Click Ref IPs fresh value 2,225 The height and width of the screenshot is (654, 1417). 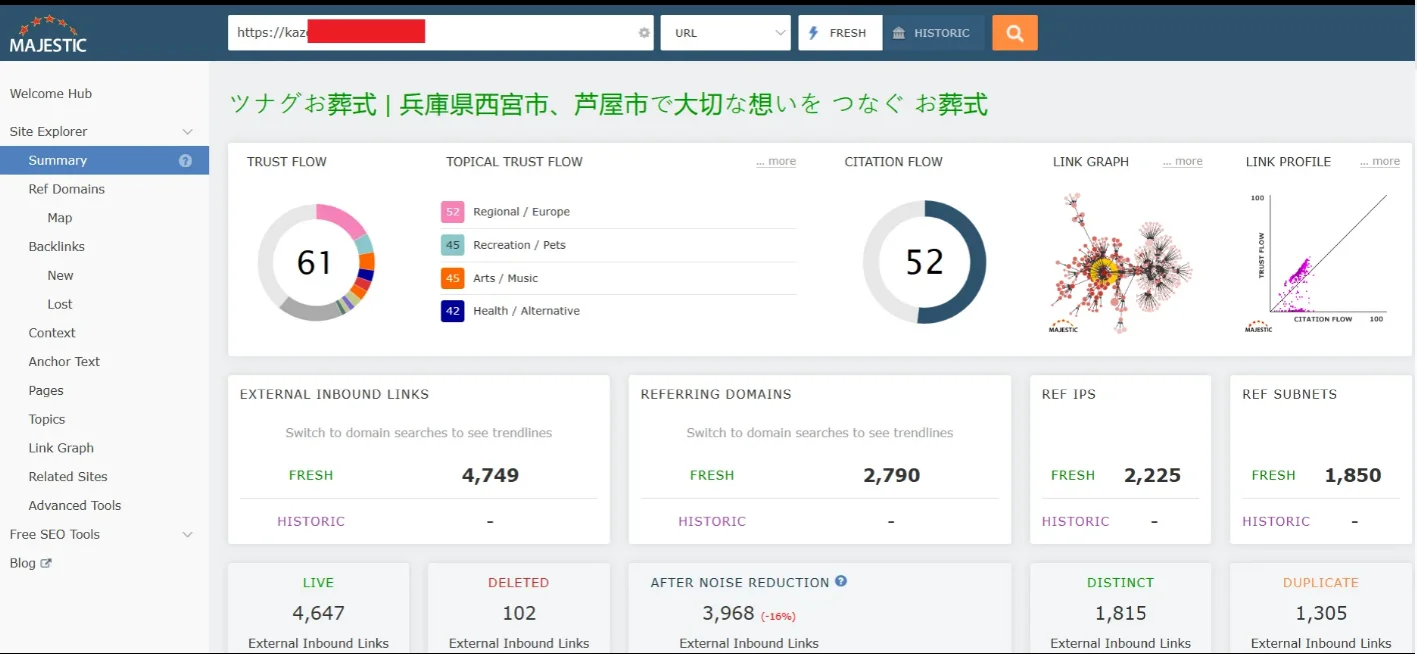[1152, 475]
